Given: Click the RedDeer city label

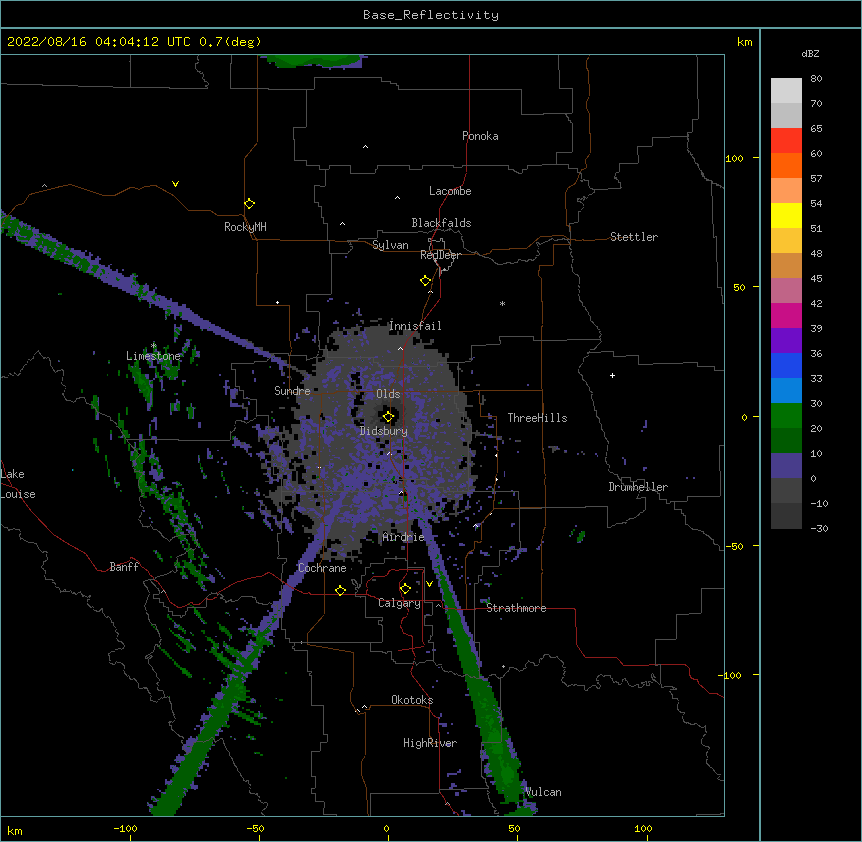Looking at the screenshot, I should 440,255.
